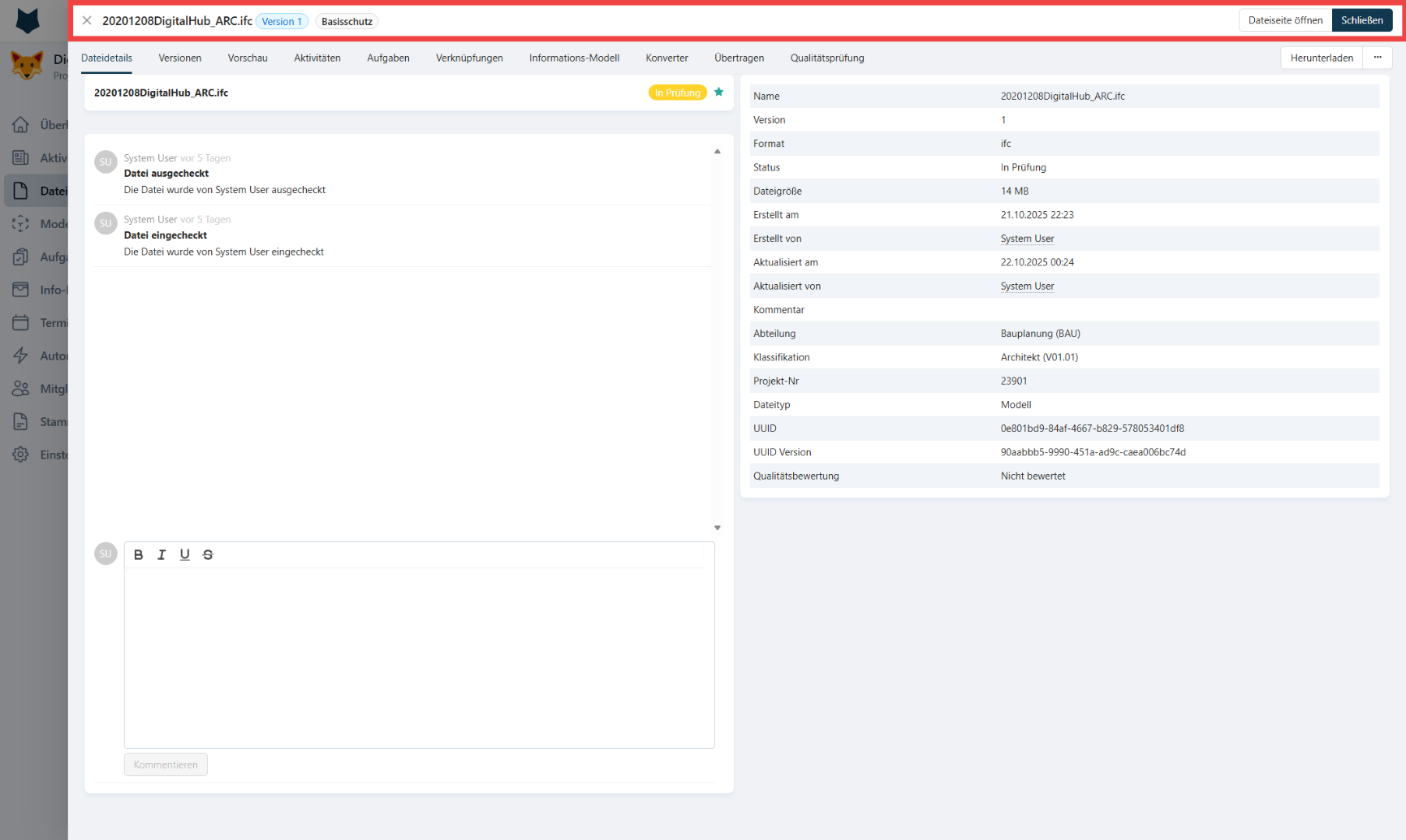The width and height of the screenshot is (1406, 840).
Task: Apply underline formatting in comment editor
Action: [185, 554]
